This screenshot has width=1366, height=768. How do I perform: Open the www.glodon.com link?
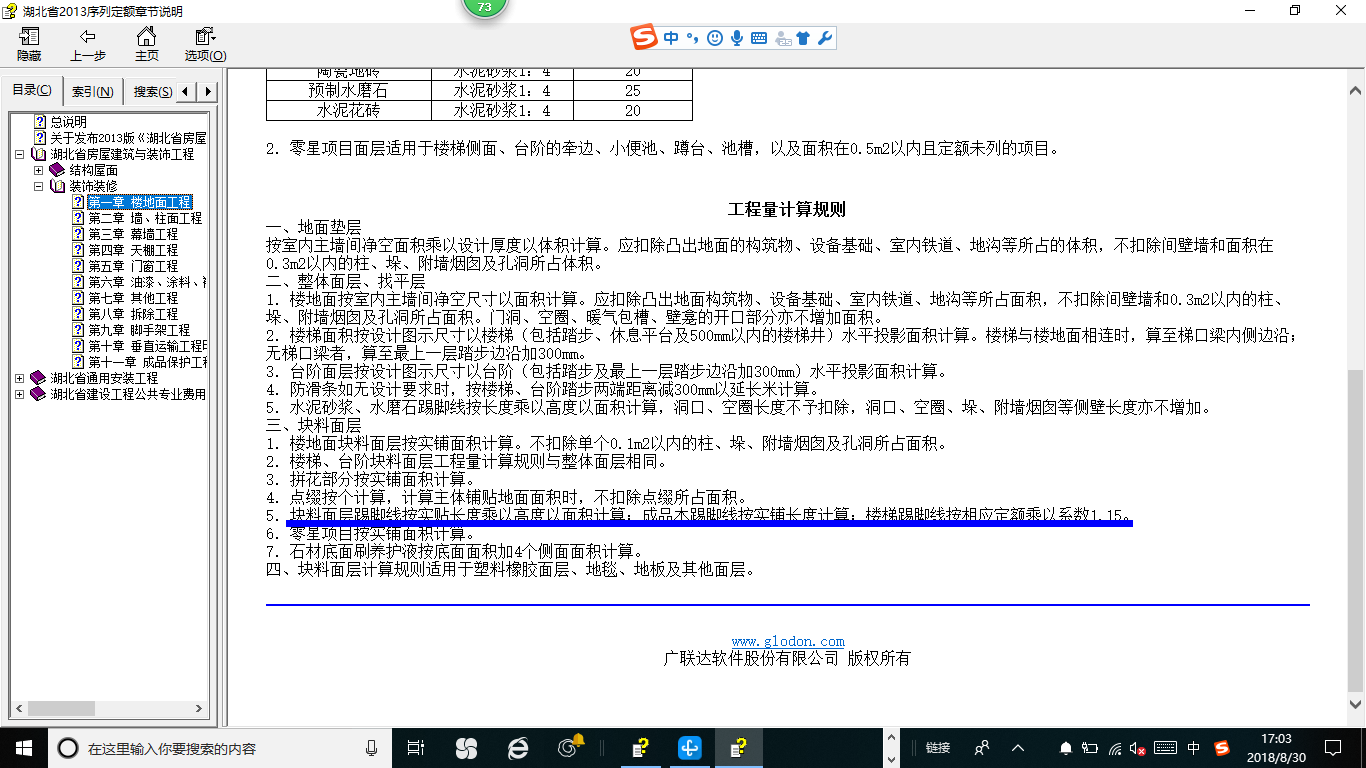[x=788, y=642]
